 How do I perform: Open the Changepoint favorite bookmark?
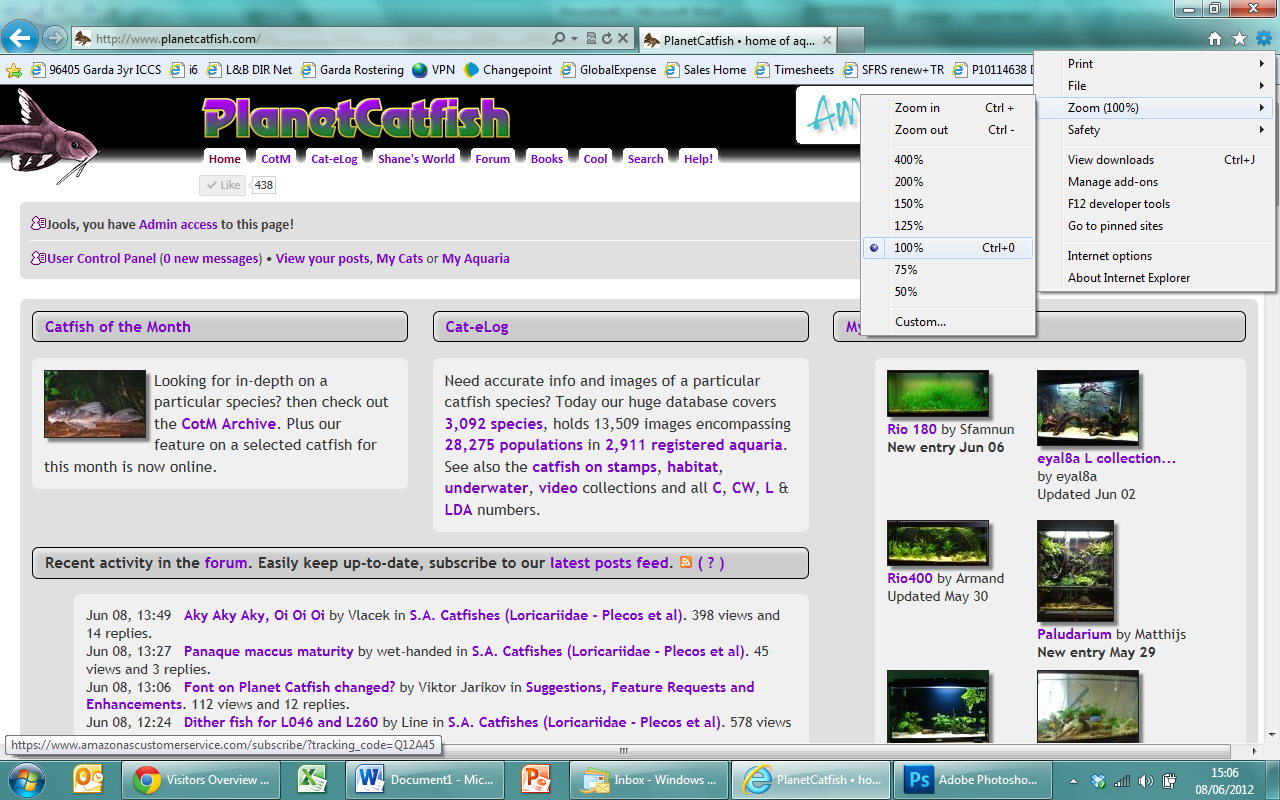[508, 70]
